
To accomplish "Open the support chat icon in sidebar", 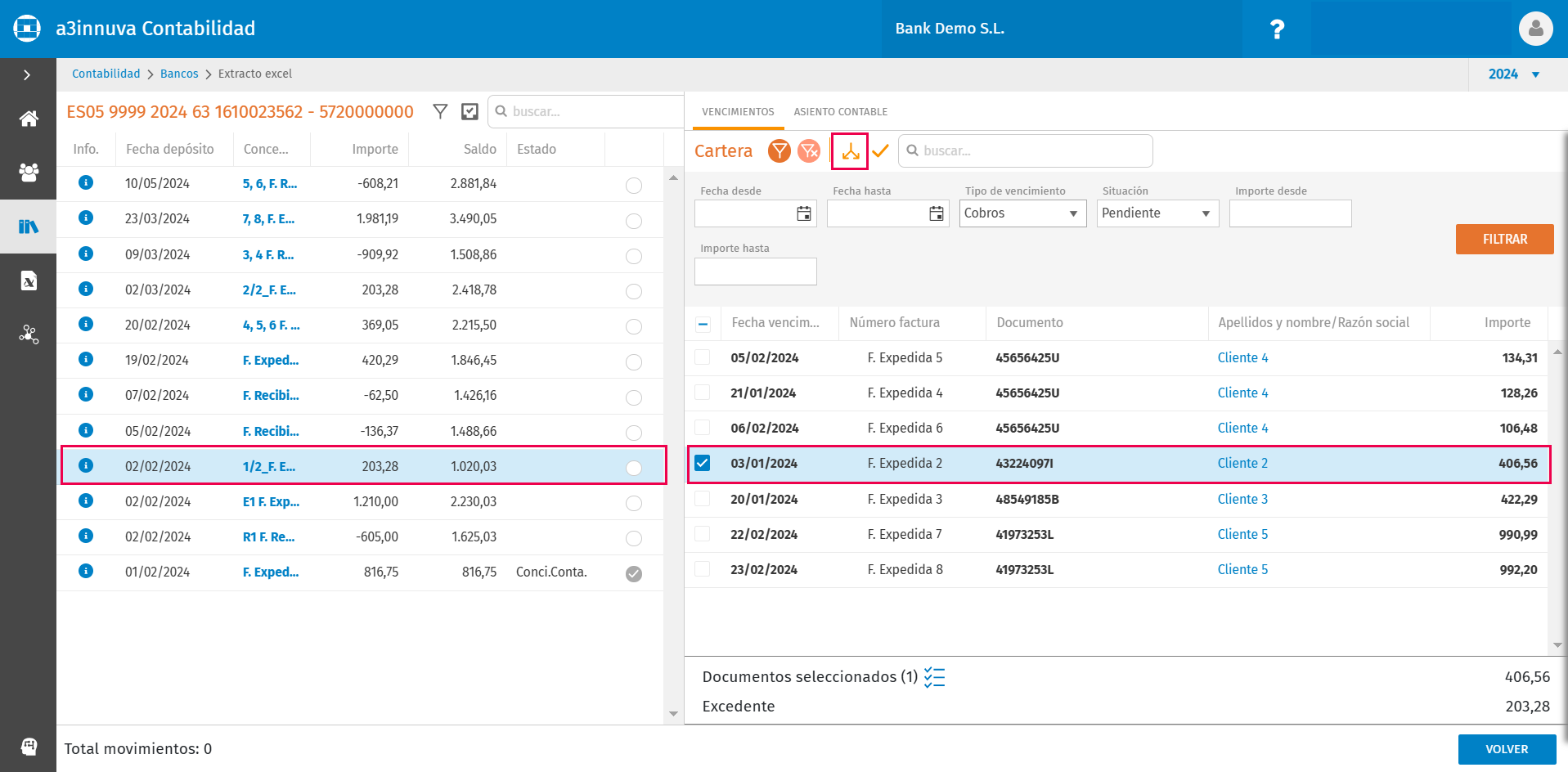I will click(x=29, y=746).
